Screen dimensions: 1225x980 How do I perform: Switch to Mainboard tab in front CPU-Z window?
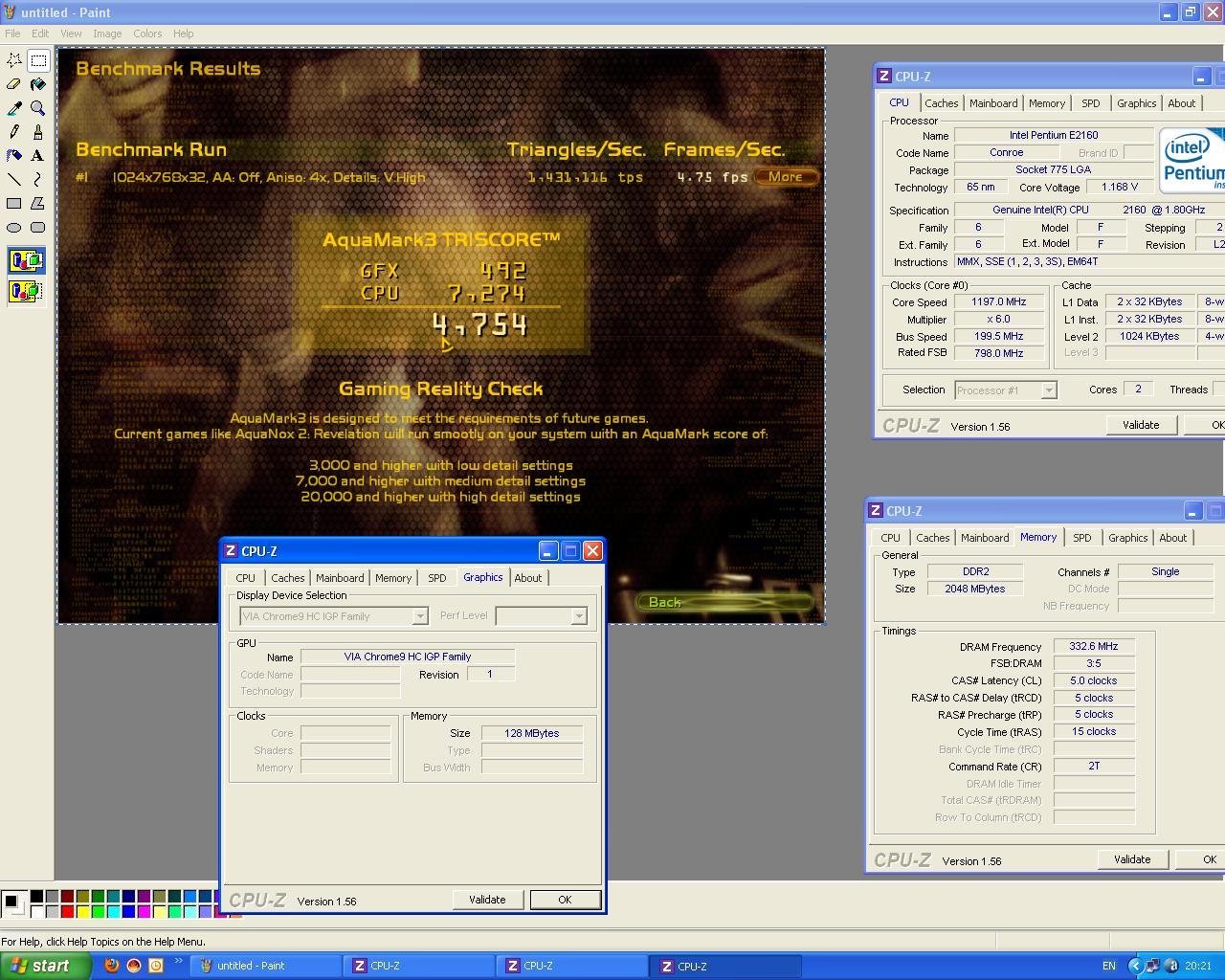pyautogui.click(x=340, y=578)
